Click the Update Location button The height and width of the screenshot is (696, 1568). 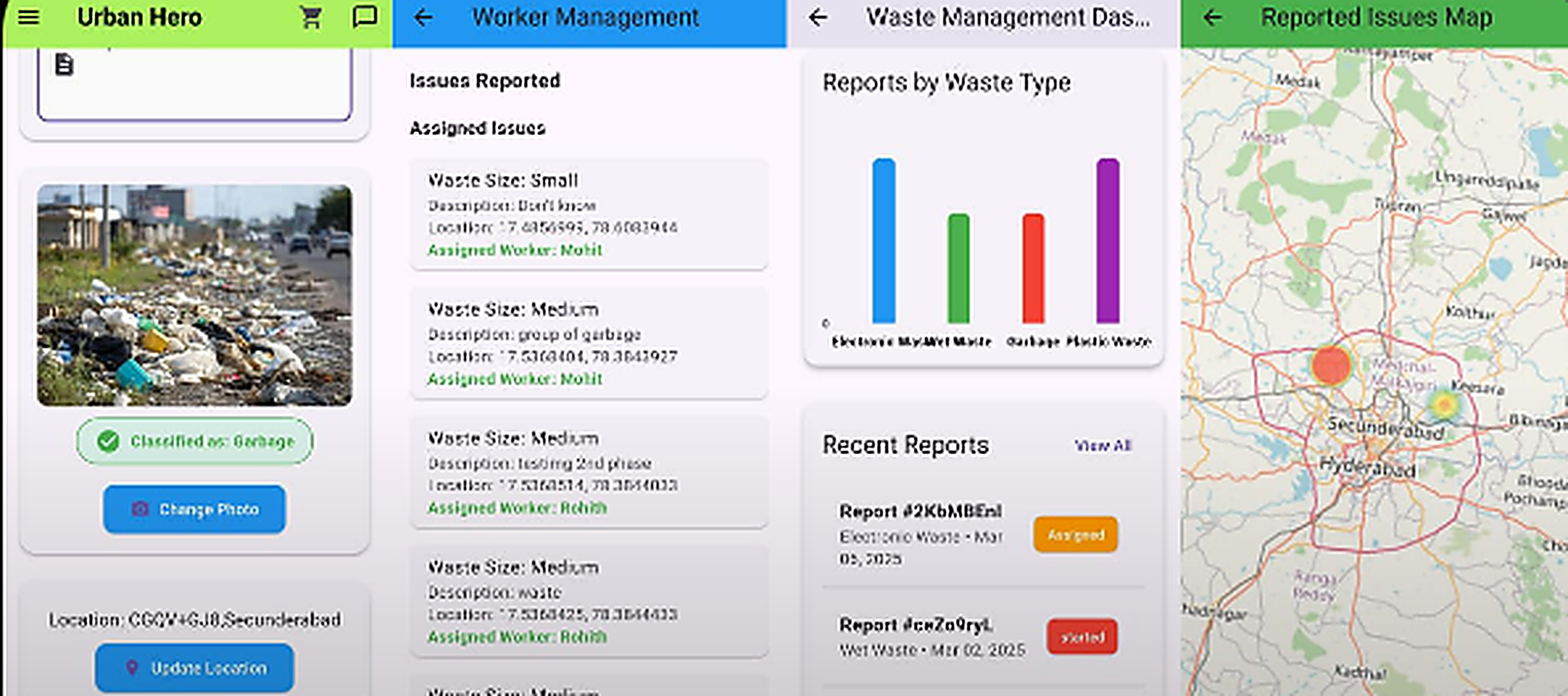tap(194, 668)
